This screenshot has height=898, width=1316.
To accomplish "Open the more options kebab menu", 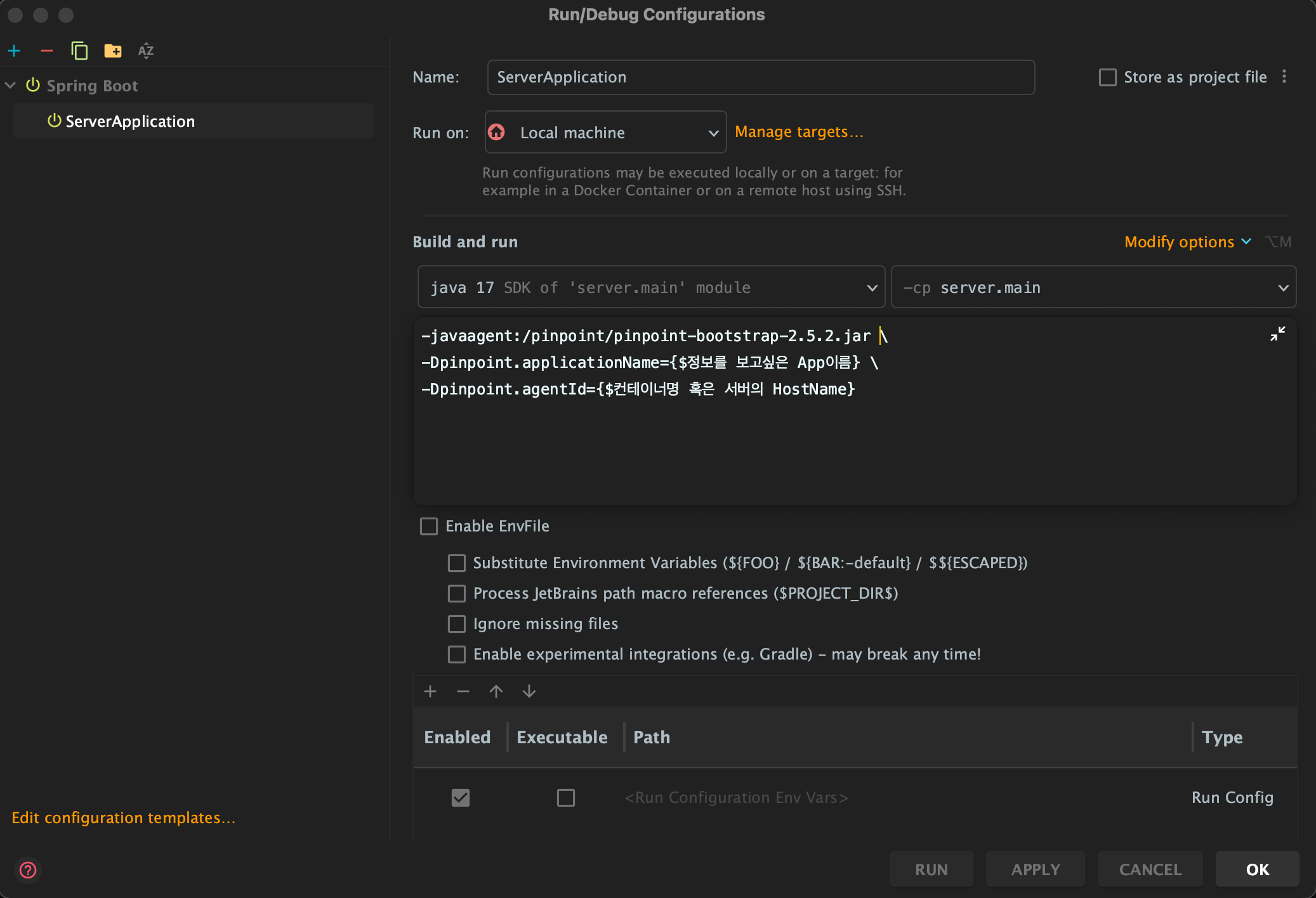I will (x=1284, y=77).
